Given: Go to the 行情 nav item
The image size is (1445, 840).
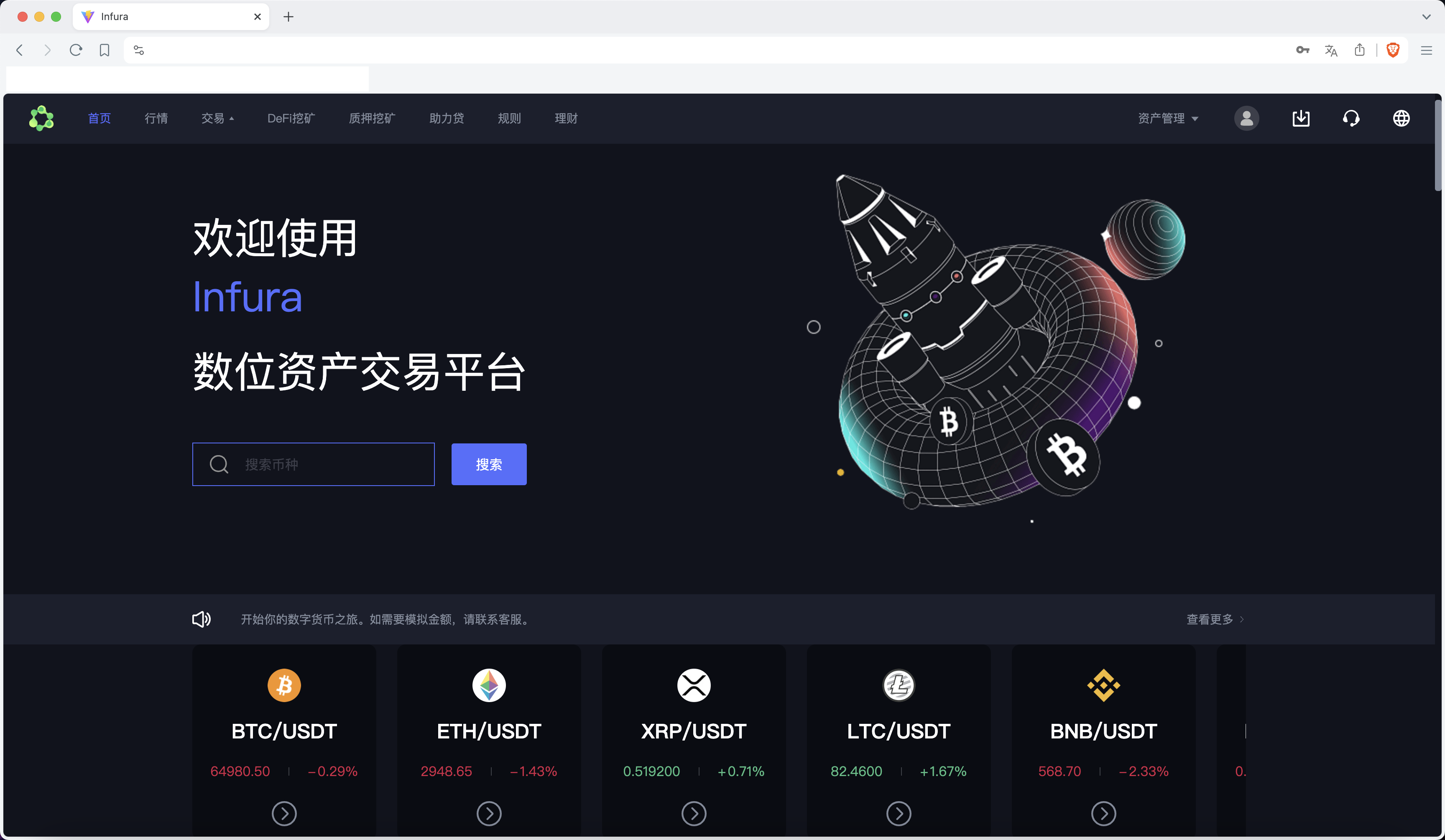Looking at the screenshot, I should (156, 119).
